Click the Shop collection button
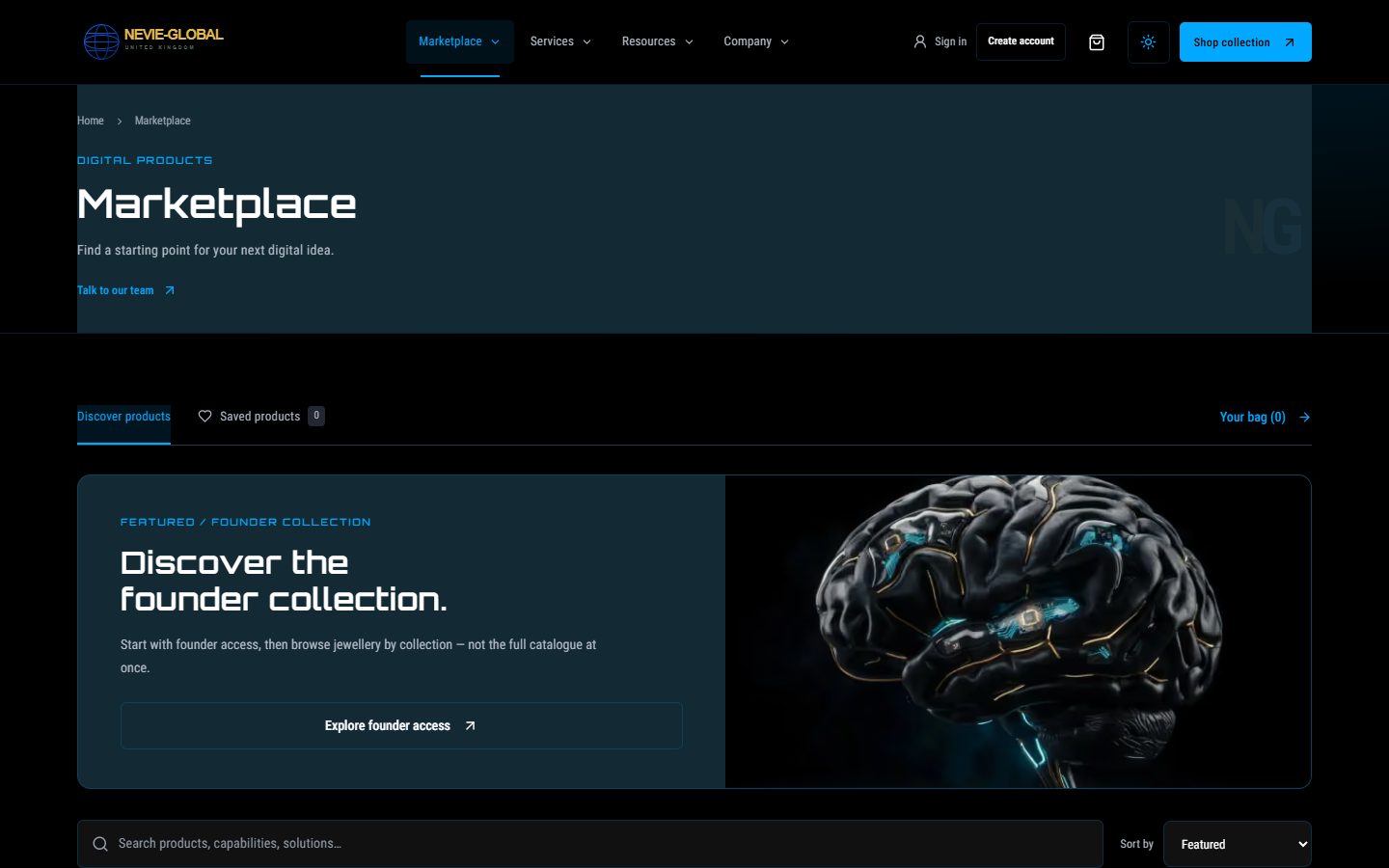 (1245, 42)
